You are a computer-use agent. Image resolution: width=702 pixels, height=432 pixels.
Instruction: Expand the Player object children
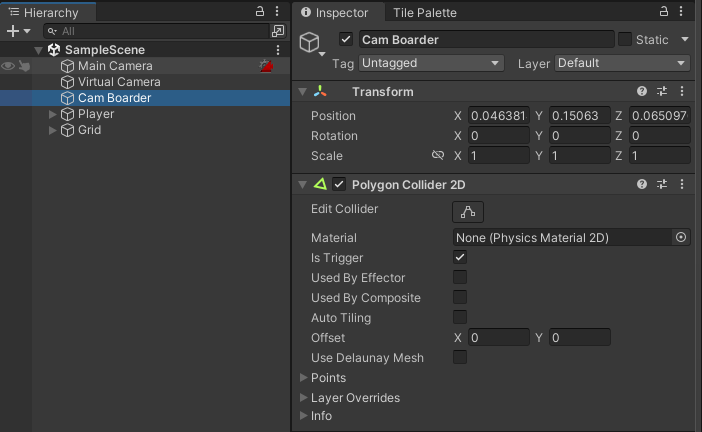(53, 114)
